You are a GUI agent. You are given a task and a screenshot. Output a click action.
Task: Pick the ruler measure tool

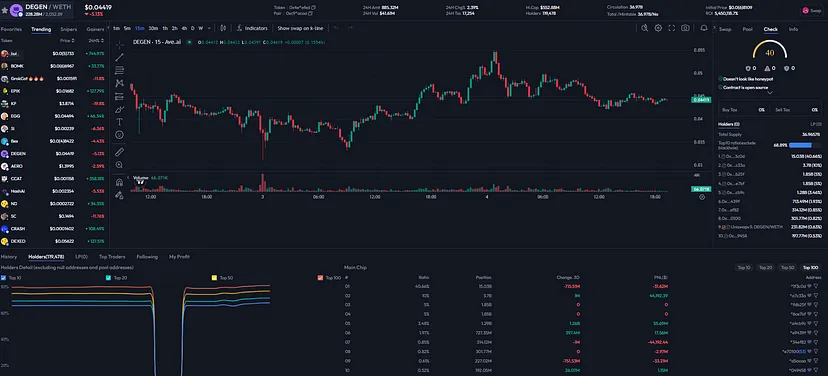(x=119, y=152)
